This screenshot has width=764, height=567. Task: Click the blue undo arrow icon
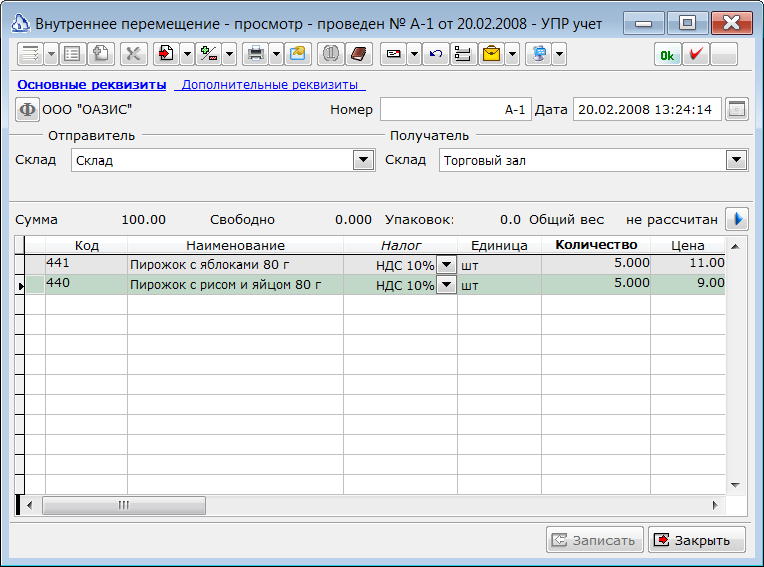pyautogui.click(x=435, y=54)
